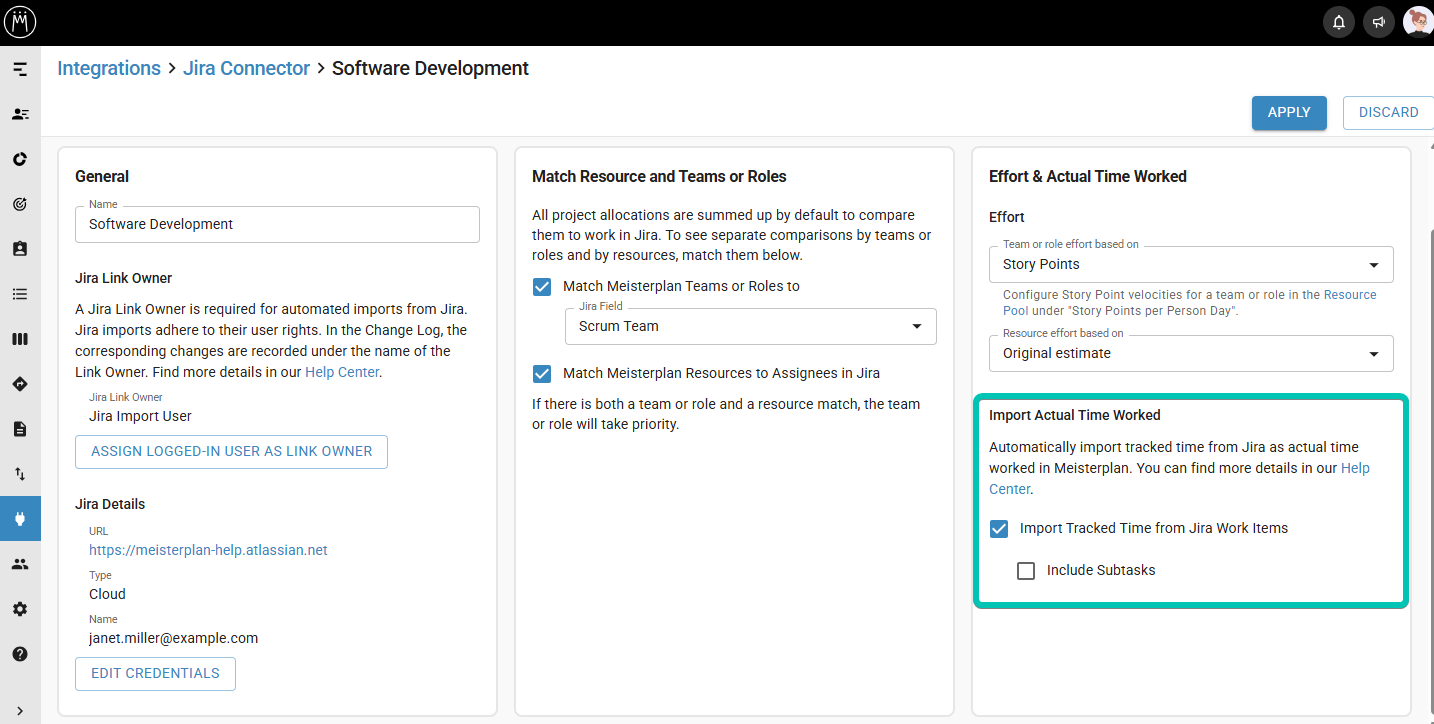
Task: Click the APPLY button
Action: click(1289, 113)
